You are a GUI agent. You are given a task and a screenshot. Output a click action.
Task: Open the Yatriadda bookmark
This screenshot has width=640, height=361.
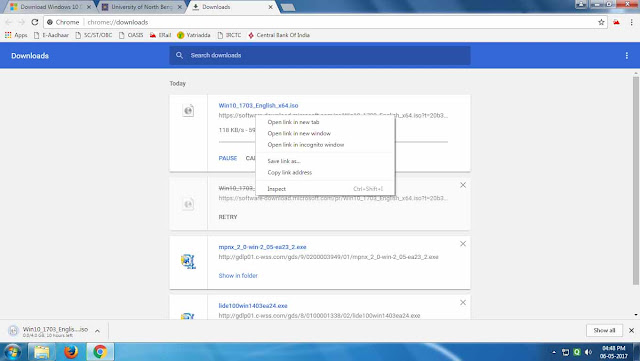pos(194,35)
